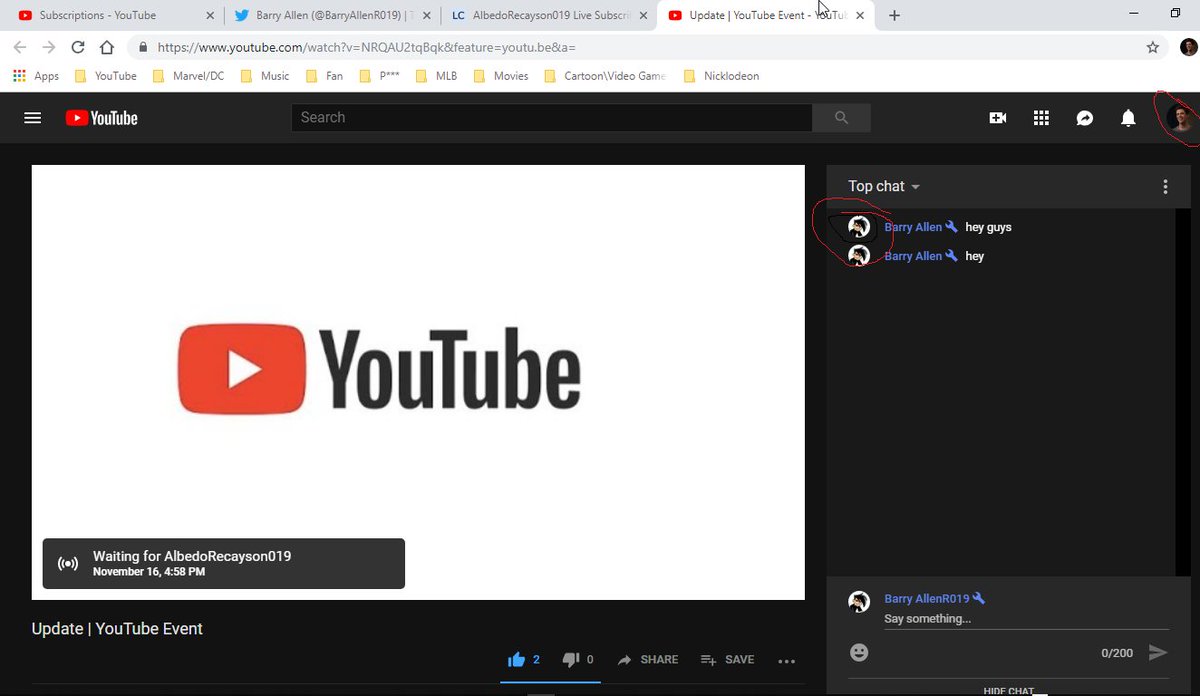
Task: Click 'November 16, 4:58 PM' text
Action: coord(149,572)
